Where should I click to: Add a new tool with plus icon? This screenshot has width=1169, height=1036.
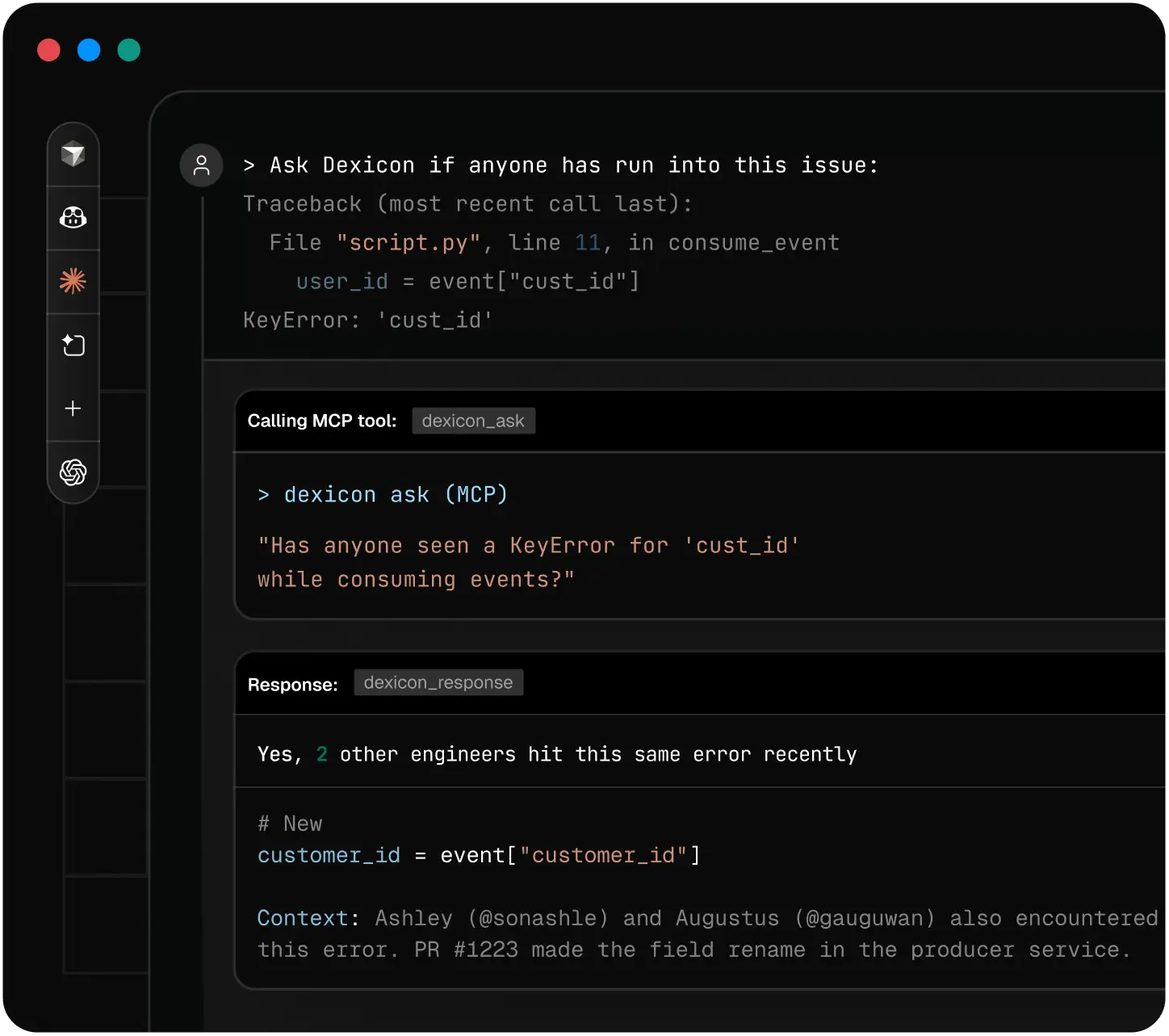(73, 409)
